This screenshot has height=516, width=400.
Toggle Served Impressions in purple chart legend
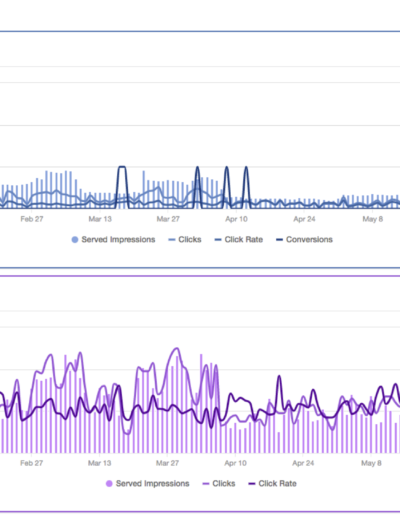pyautogui.click(x=147, y=484)
